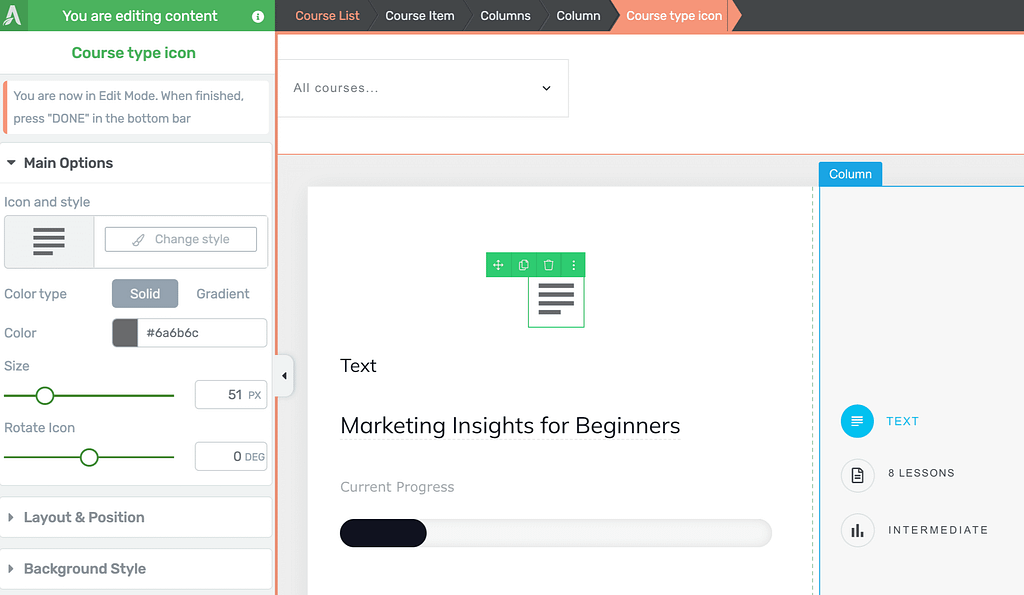The image size is (1024, 595).
Task: Delete the selected element with trash icon
Action: [549, 265]
